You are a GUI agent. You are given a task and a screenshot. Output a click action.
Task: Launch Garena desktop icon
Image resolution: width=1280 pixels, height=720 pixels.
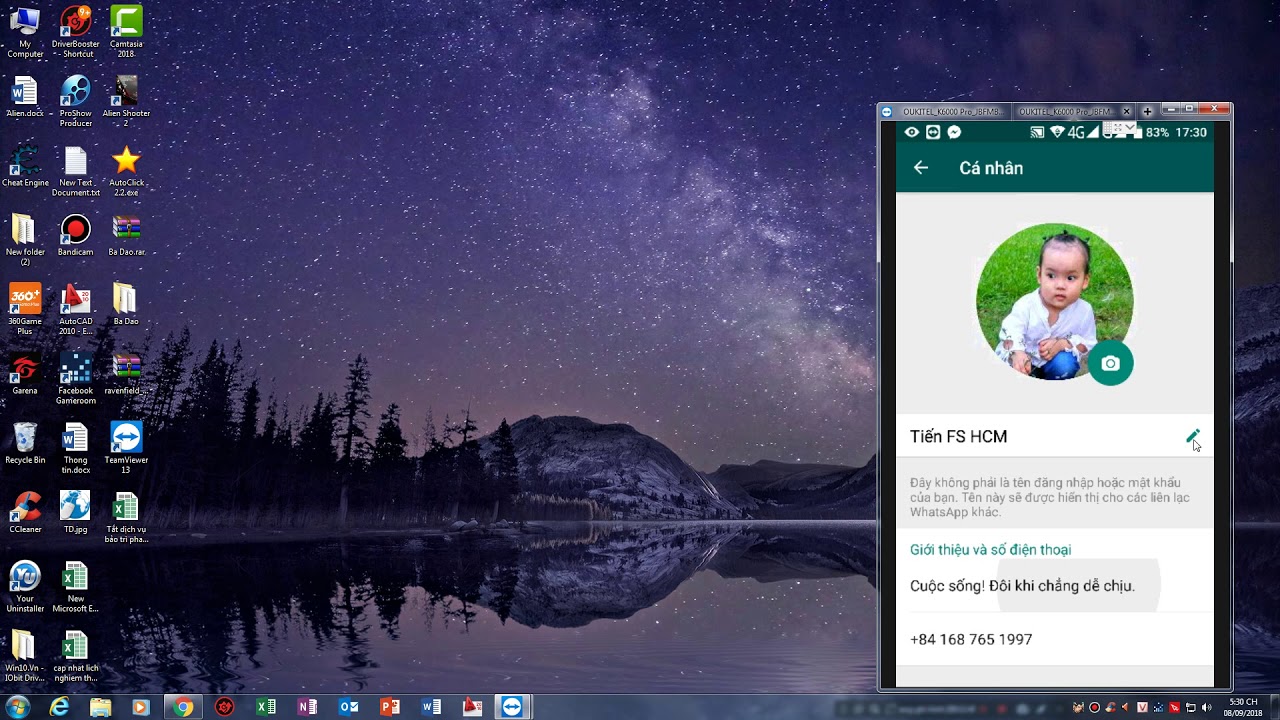(25, 374)
